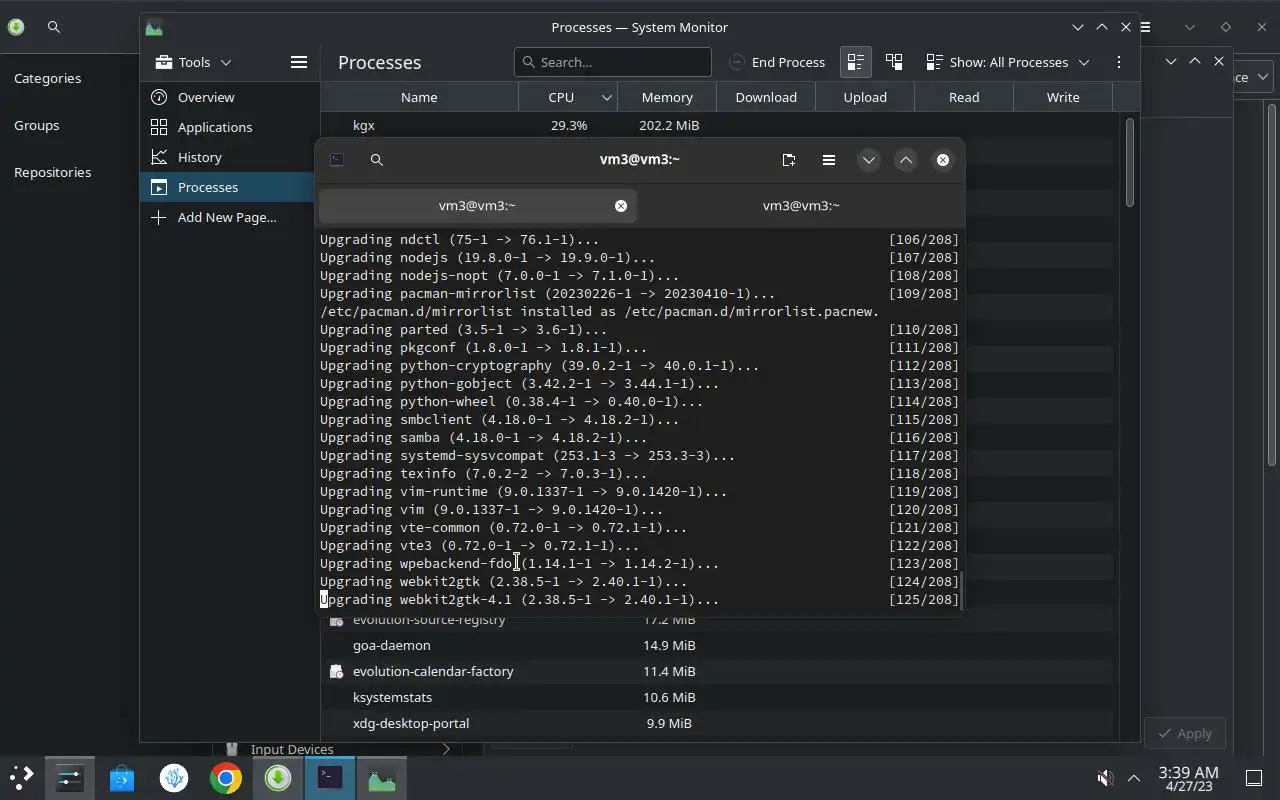Click the Show Desktop button in taskbar
This screenshot has width=1280, height=800.
click(1254, 777)
